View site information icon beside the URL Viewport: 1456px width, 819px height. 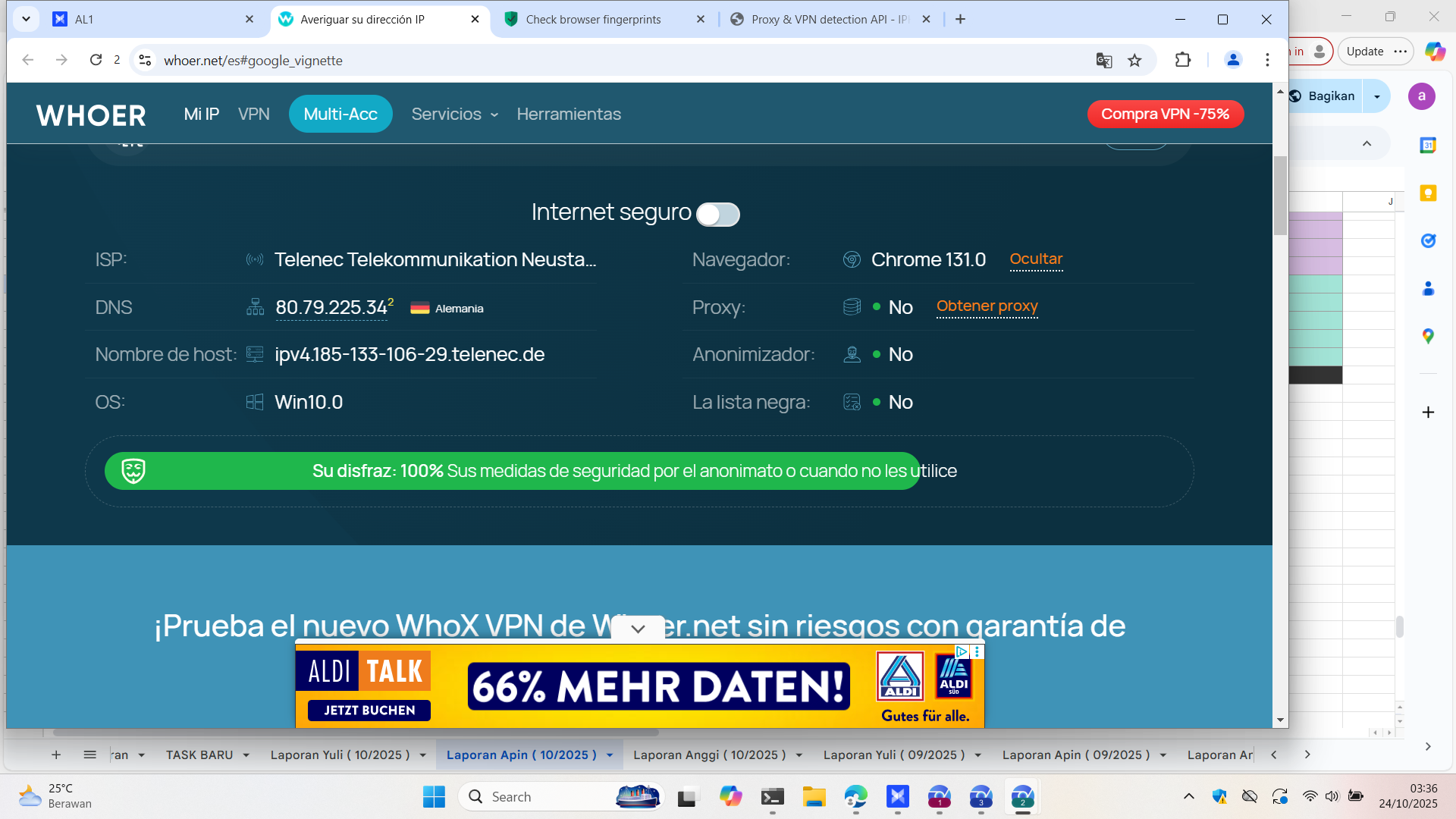(x=145, y=60)
